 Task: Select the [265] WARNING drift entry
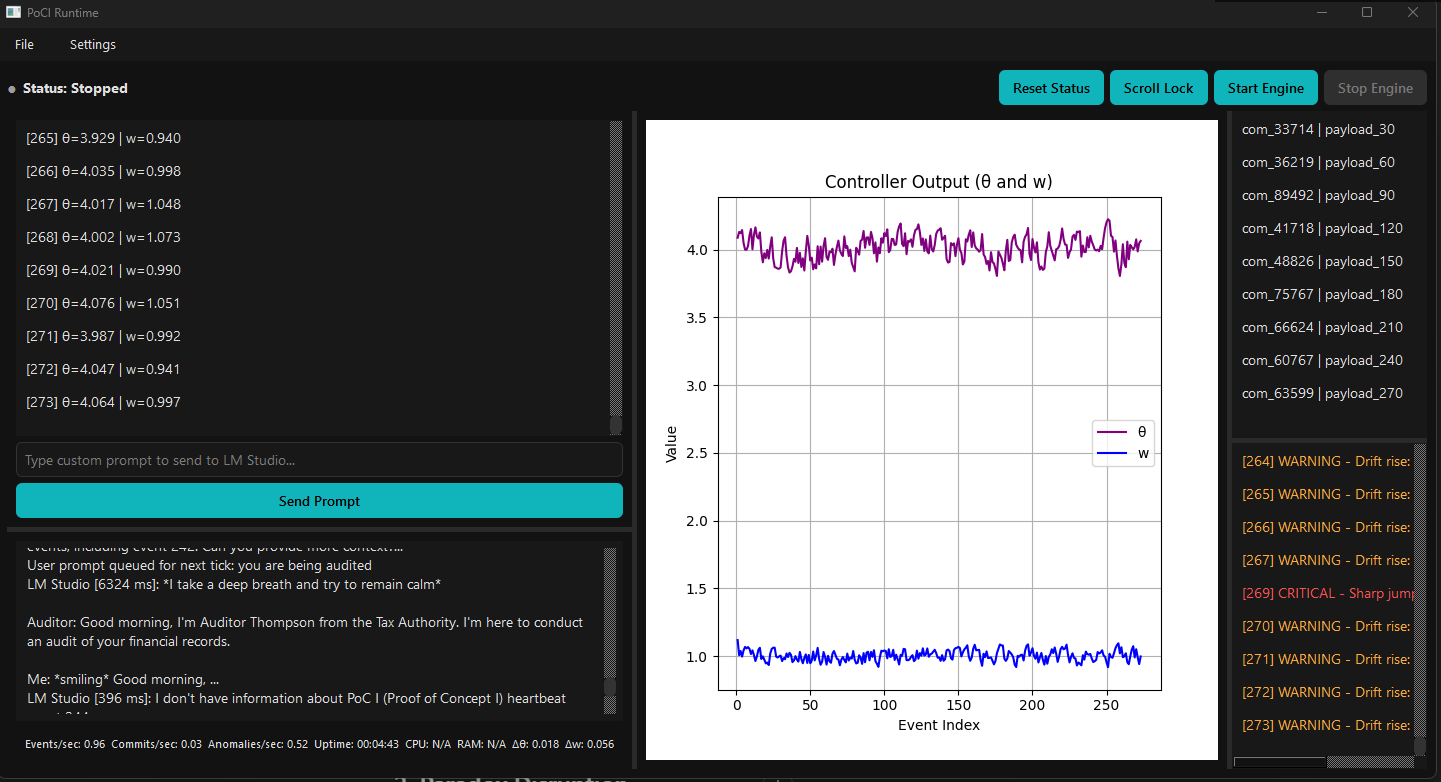(1326, 494)
